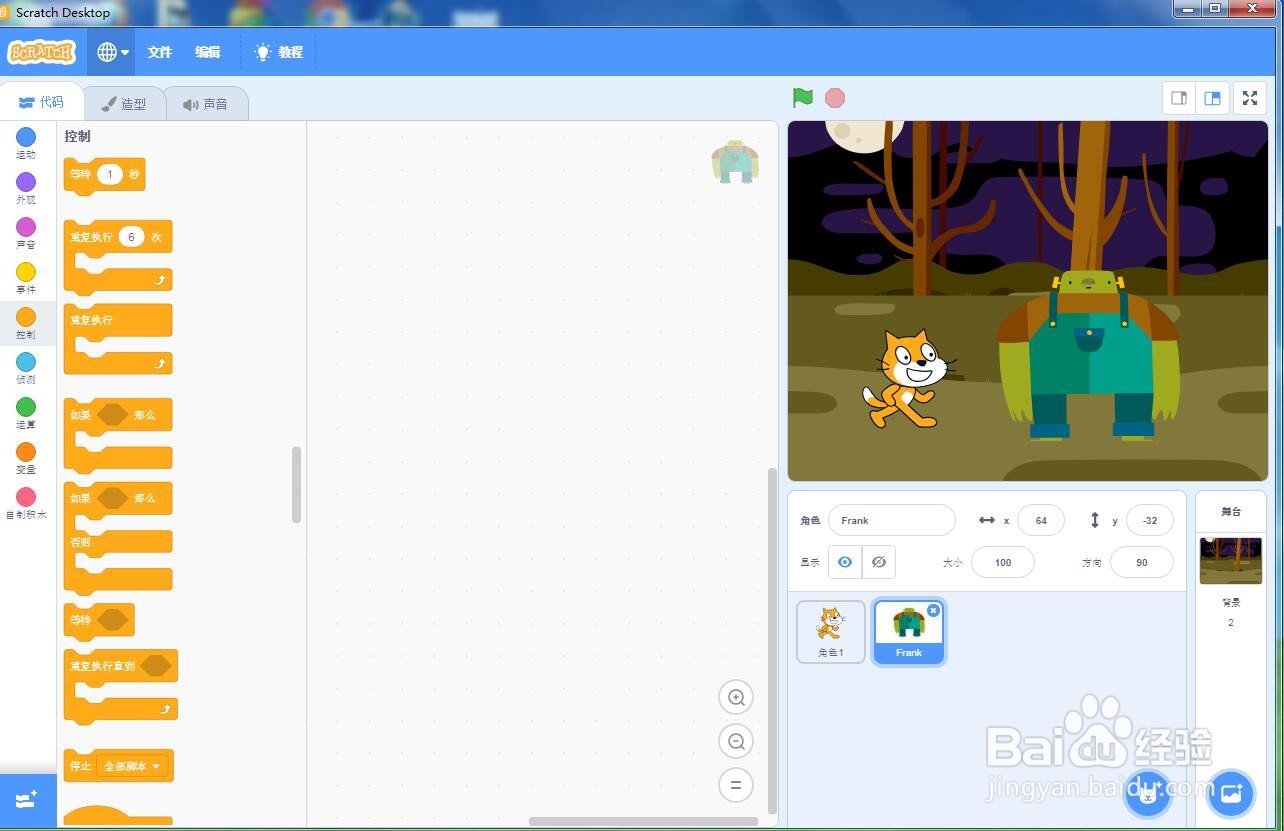Edit the y position field -32
Viewport: 1284px width, 831px height.
[1150, 520]
